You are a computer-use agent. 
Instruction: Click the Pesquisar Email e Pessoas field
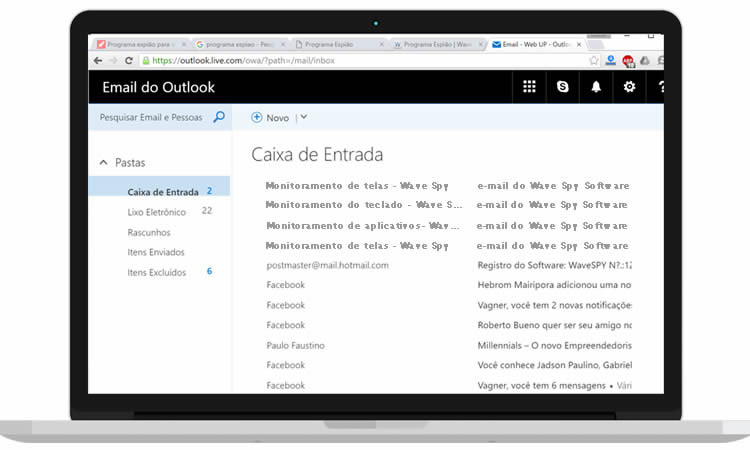150,117
